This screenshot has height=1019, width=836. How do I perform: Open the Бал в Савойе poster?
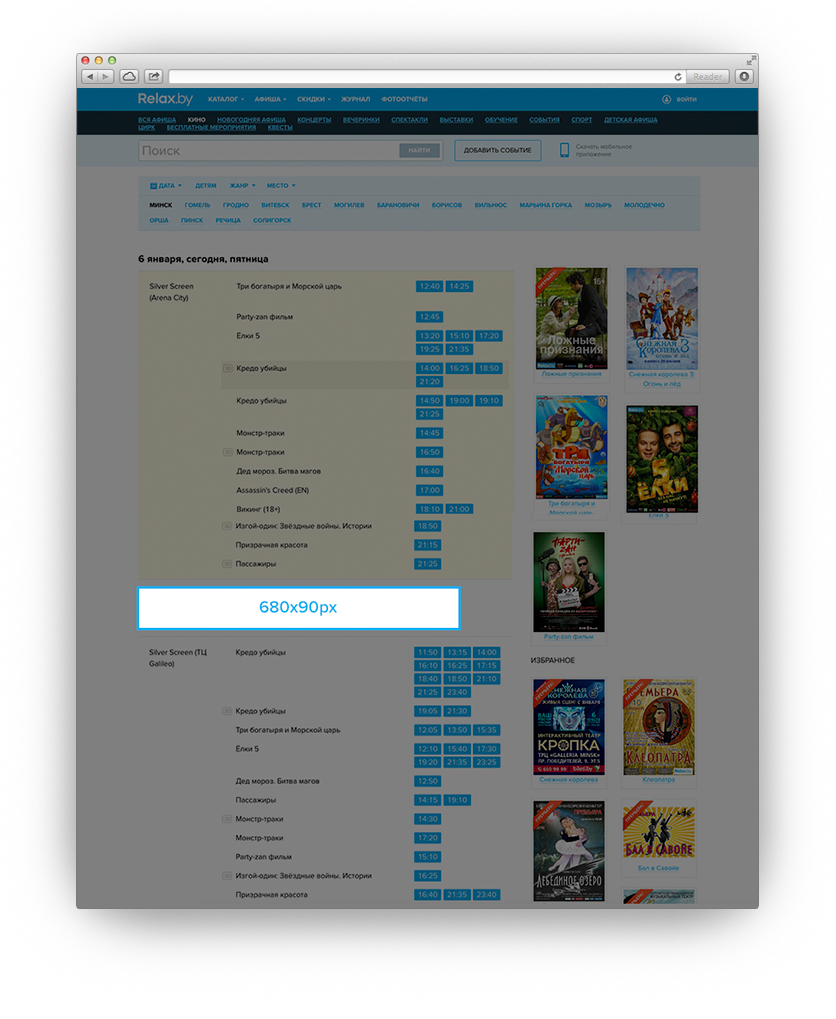659,831
